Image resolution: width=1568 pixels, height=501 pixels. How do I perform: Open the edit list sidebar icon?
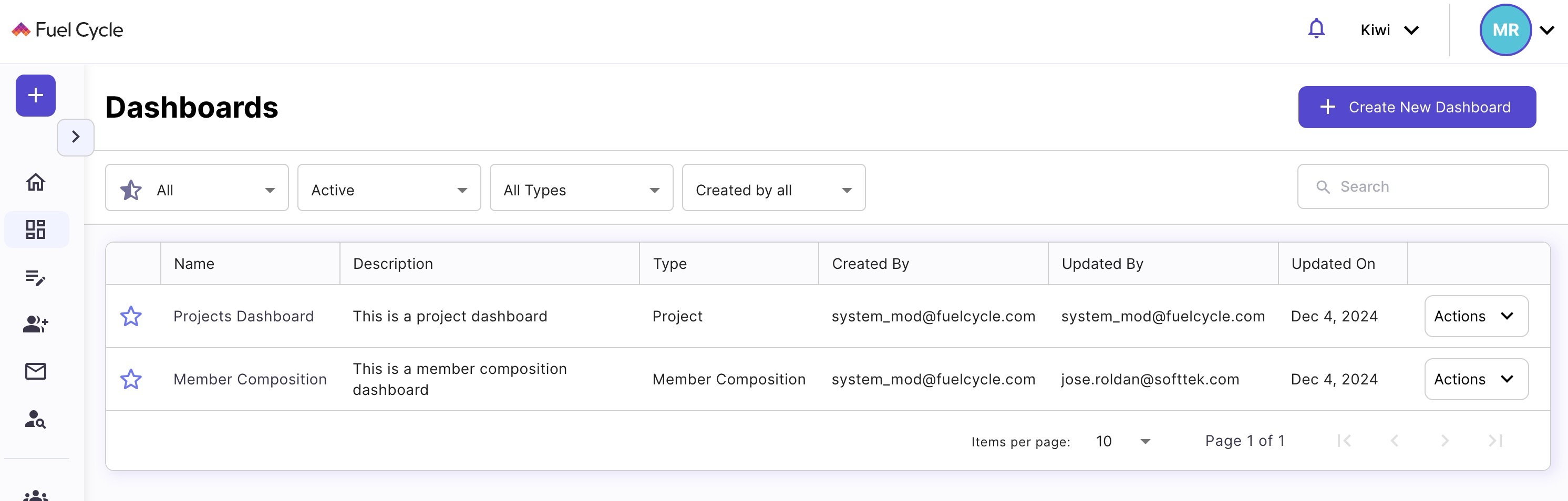[x=35, y=277]
